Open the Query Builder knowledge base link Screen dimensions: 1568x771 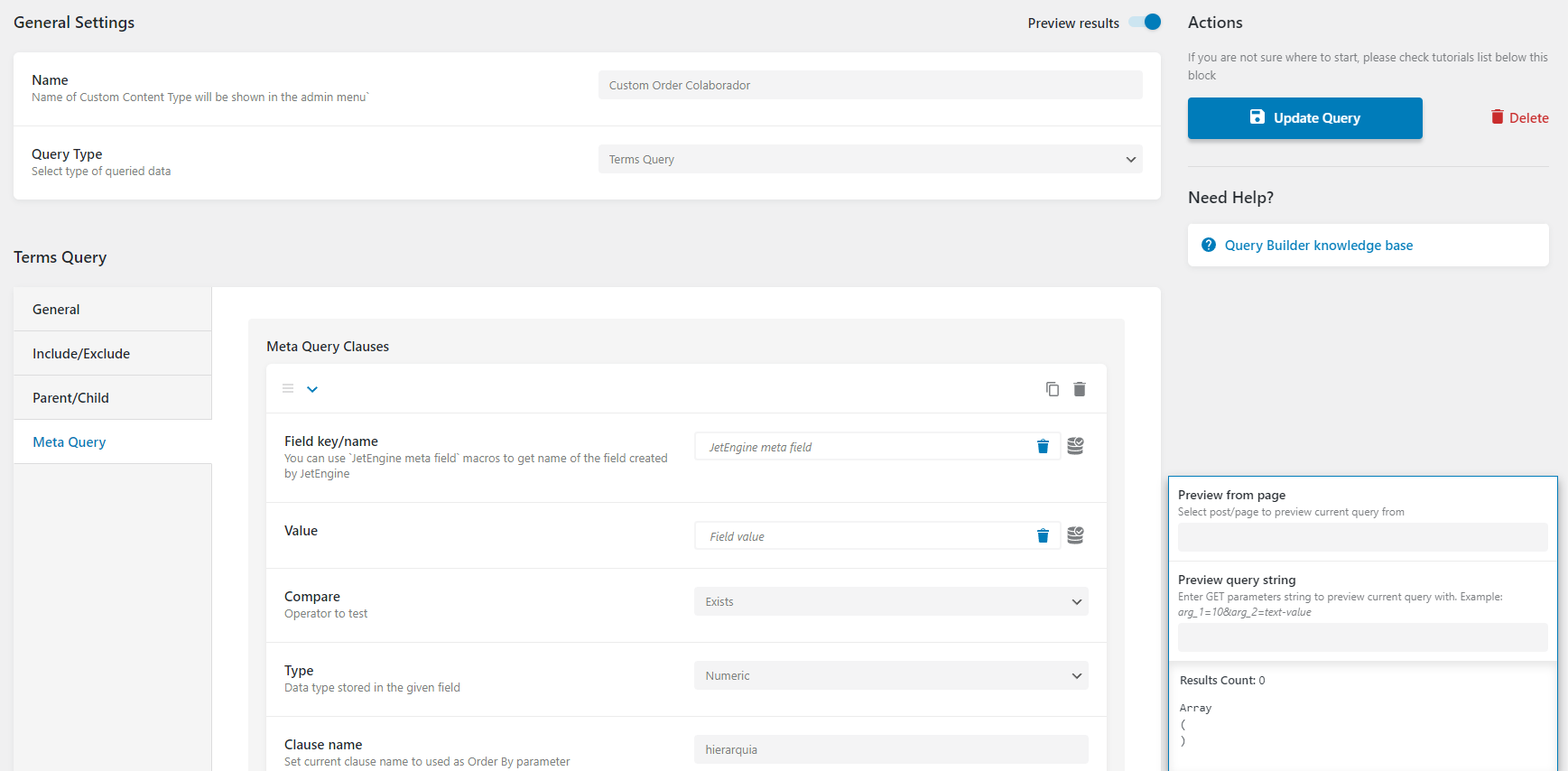[1319, 246]
